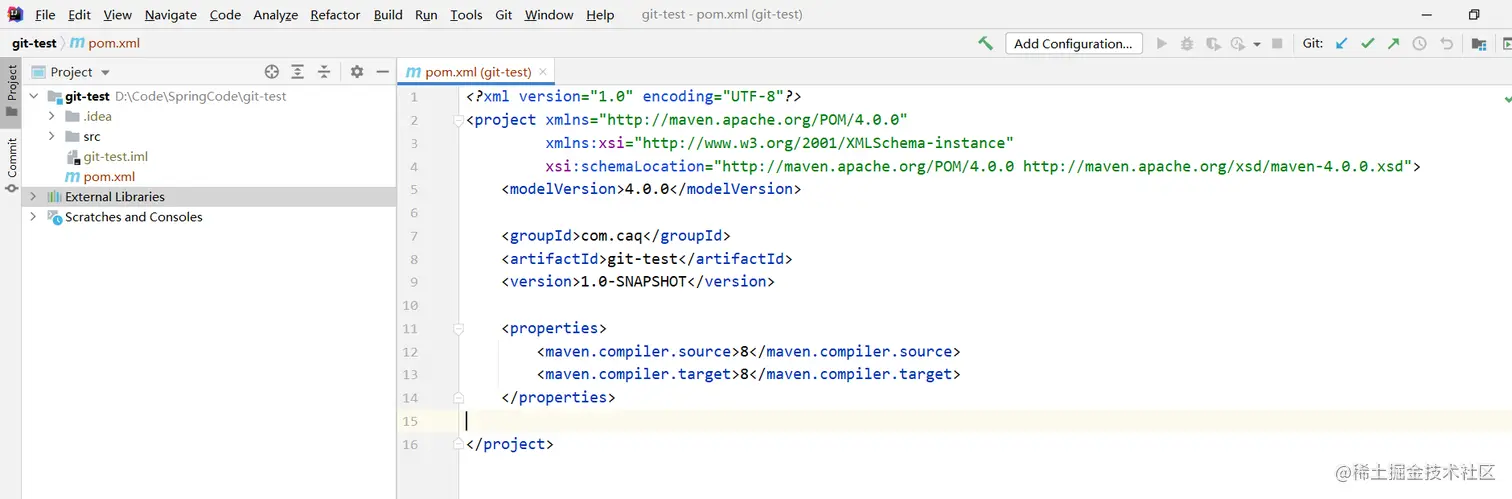Expand External Libraries node
The image size is (1512, 499).
[x=34, y=197]
